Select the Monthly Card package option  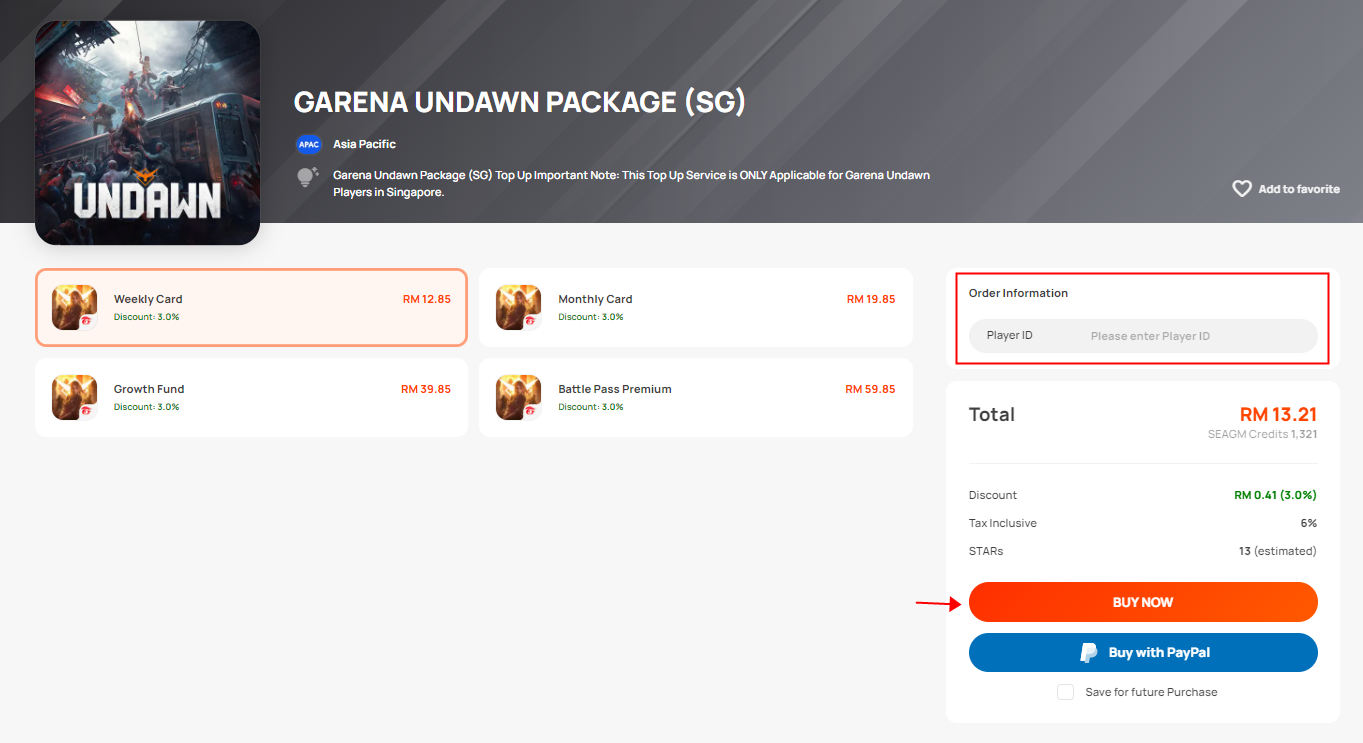tap(696, 307)
